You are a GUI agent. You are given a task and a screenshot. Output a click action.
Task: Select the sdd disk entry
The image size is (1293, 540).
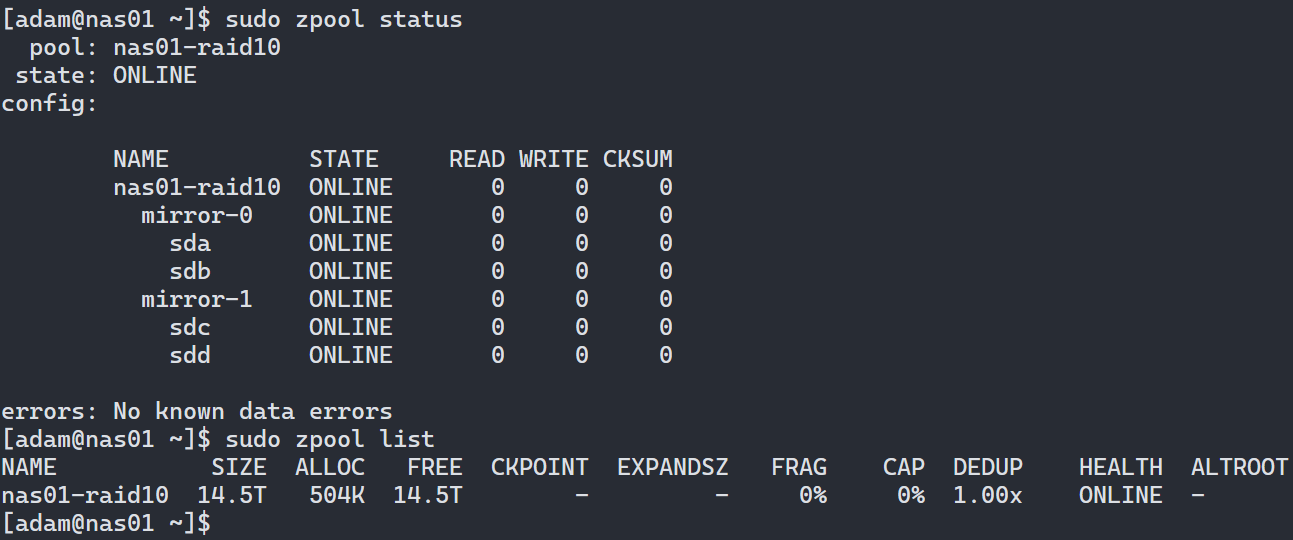(x=190, y=356)
